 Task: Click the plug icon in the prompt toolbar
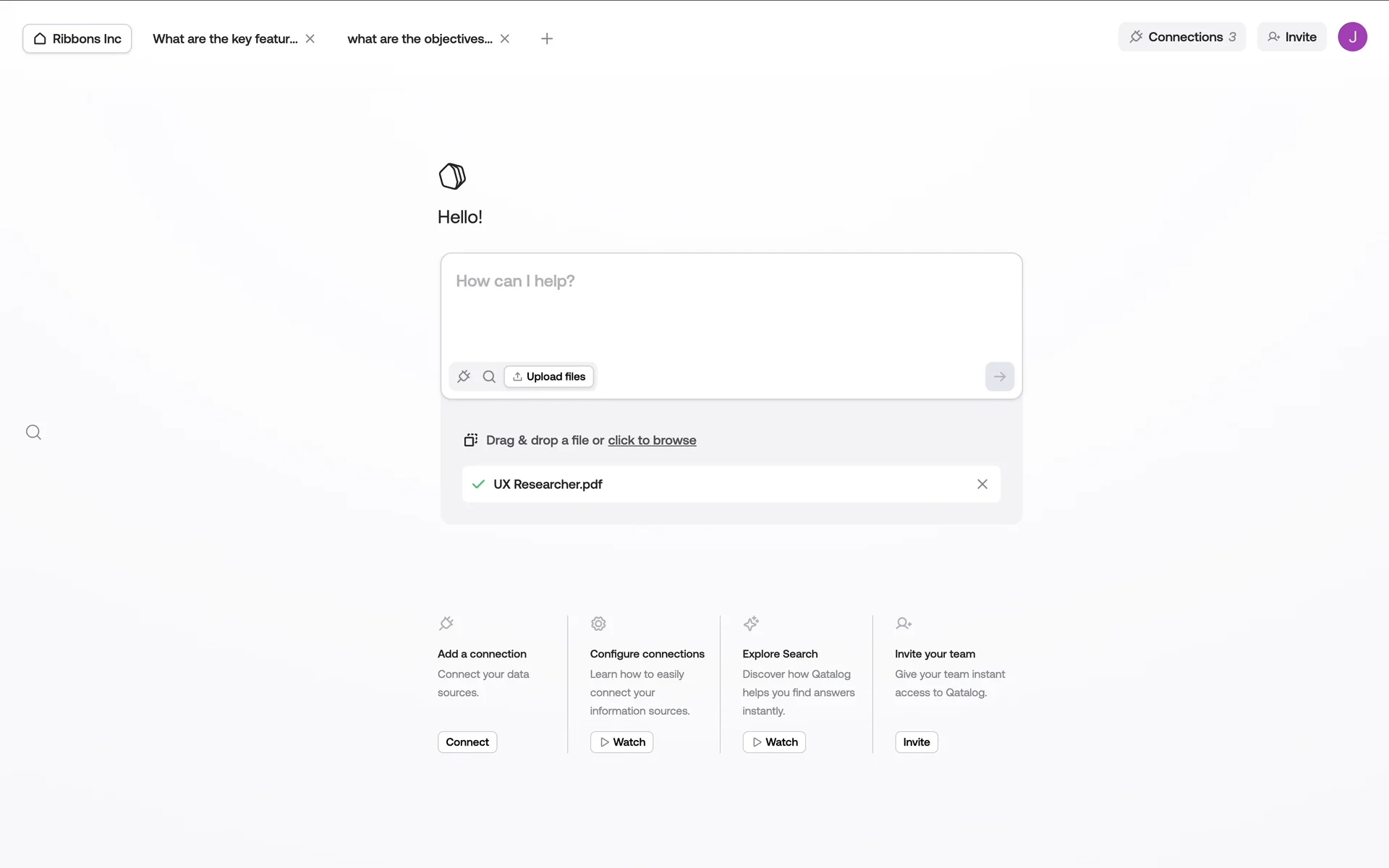click(x=464, y=376)
